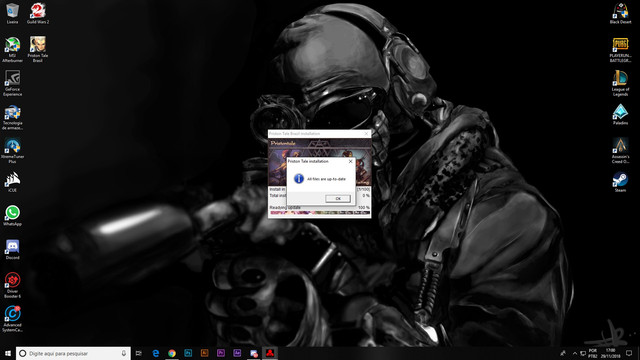Open Priston Tale Brasil desktop shortcut
Image resolution: width=640 pixels, height=360 pixels.
point(38,49)
